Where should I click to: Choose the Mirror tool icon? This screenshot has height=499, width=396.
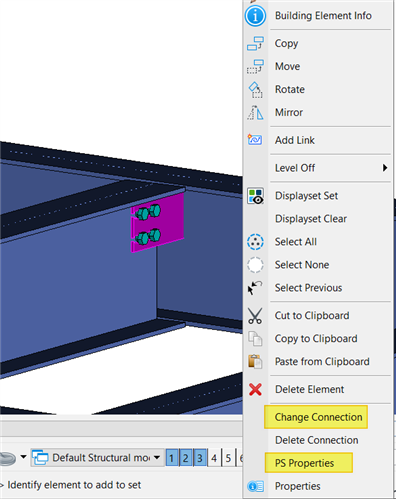coord(255,112)
